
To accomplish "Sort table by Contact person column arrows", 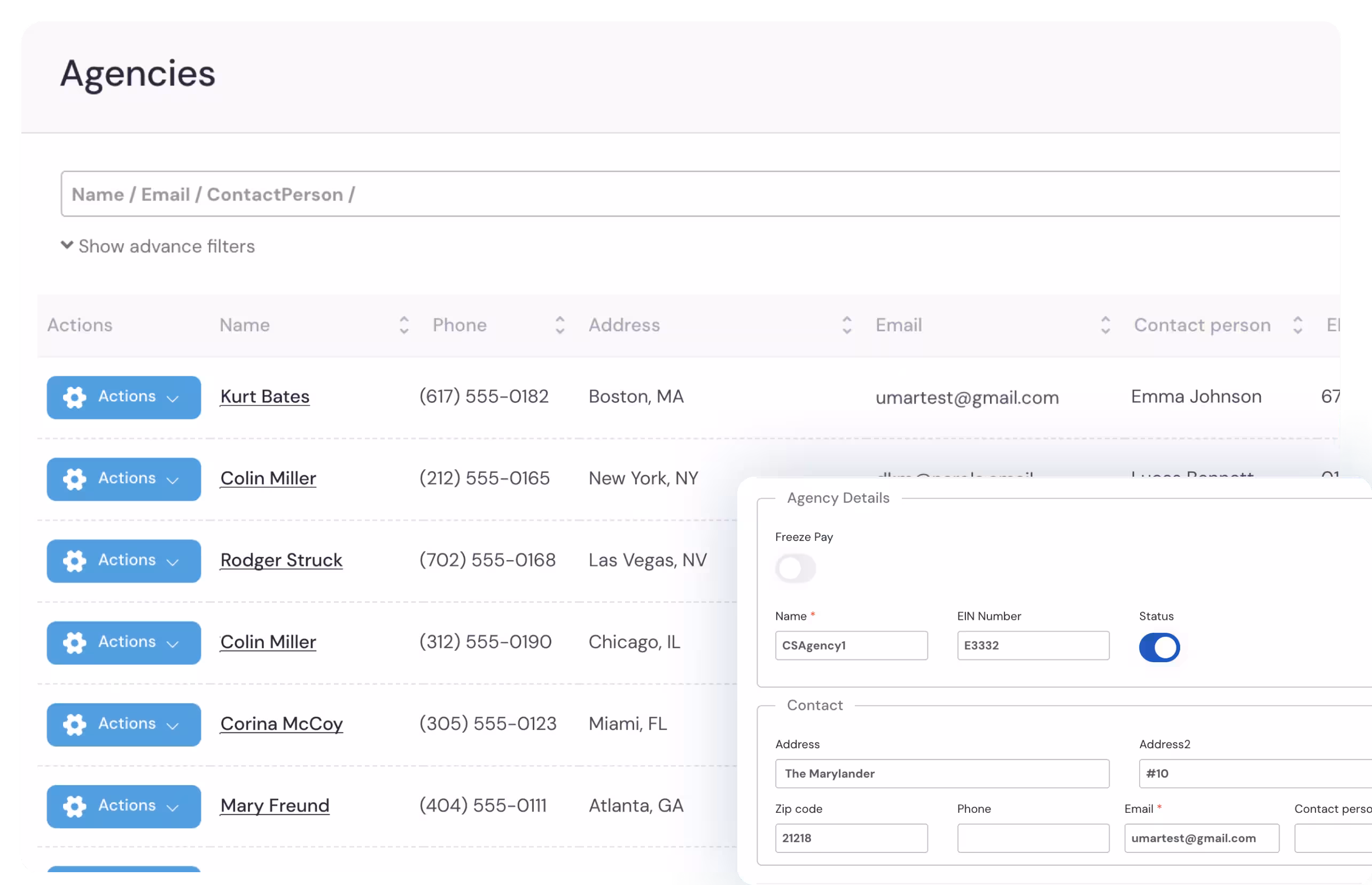I will point(1297,325).
